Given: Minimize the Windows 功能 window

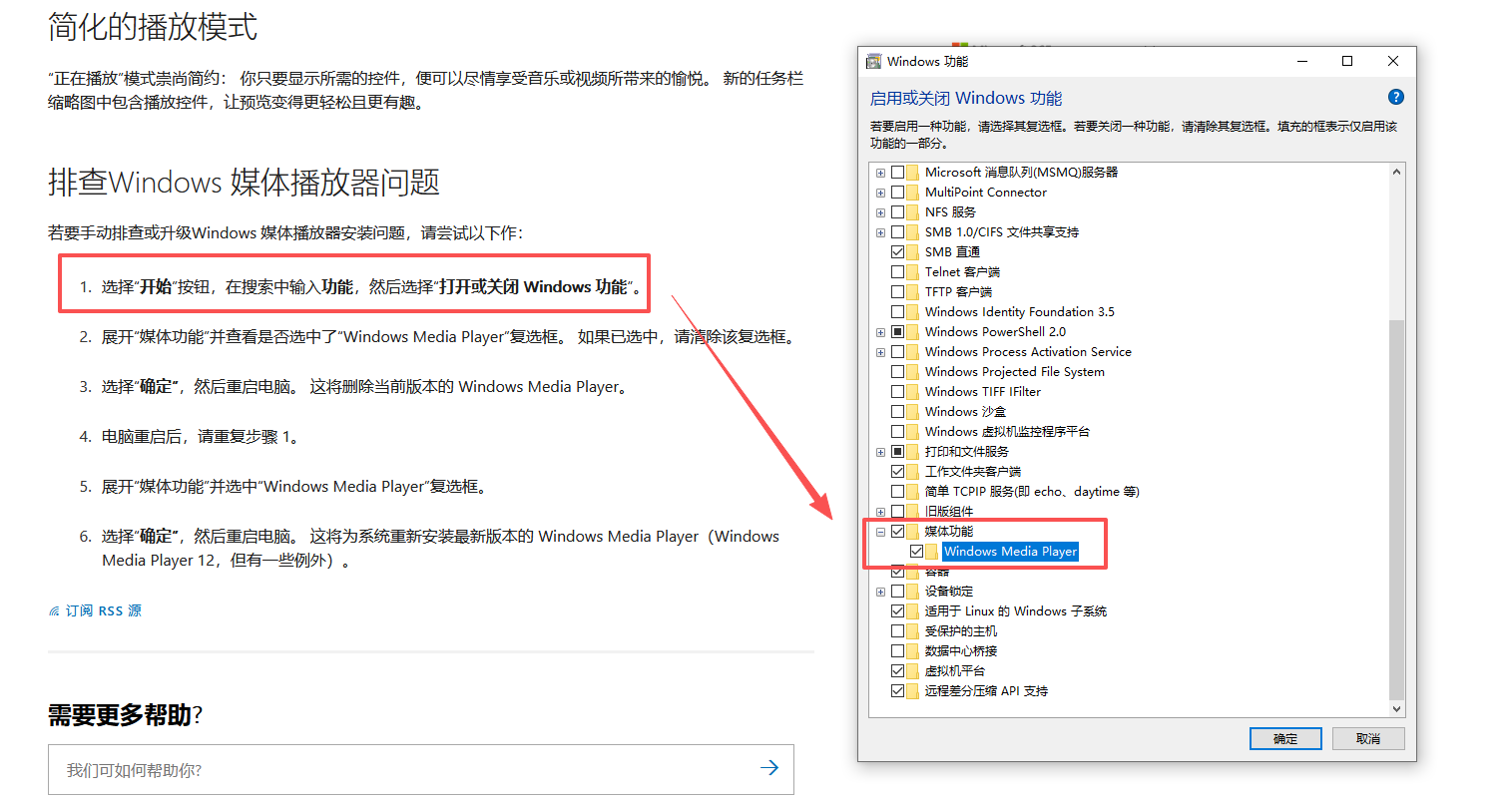Looking at the screenshot, I should [1302, 61].
